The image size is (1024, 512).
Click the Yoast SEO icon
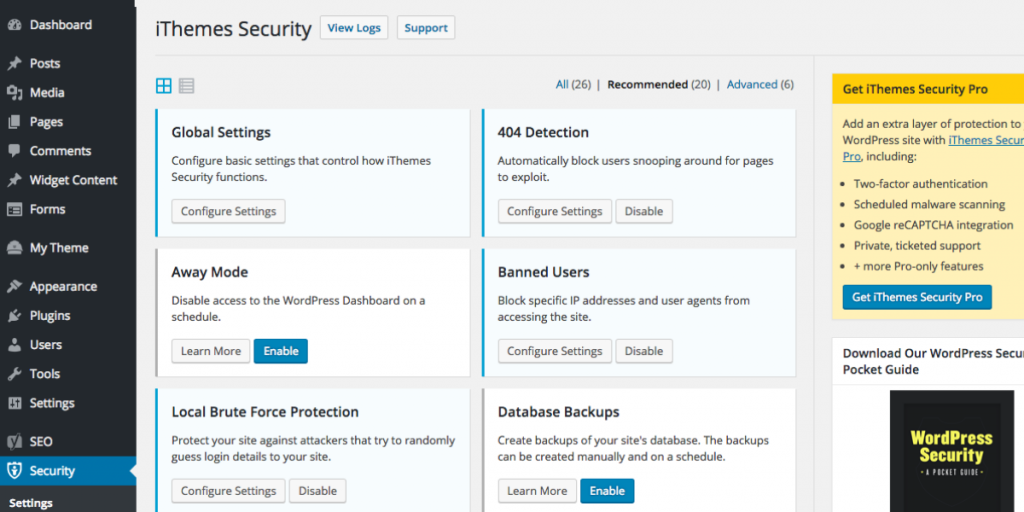[14, 442]
